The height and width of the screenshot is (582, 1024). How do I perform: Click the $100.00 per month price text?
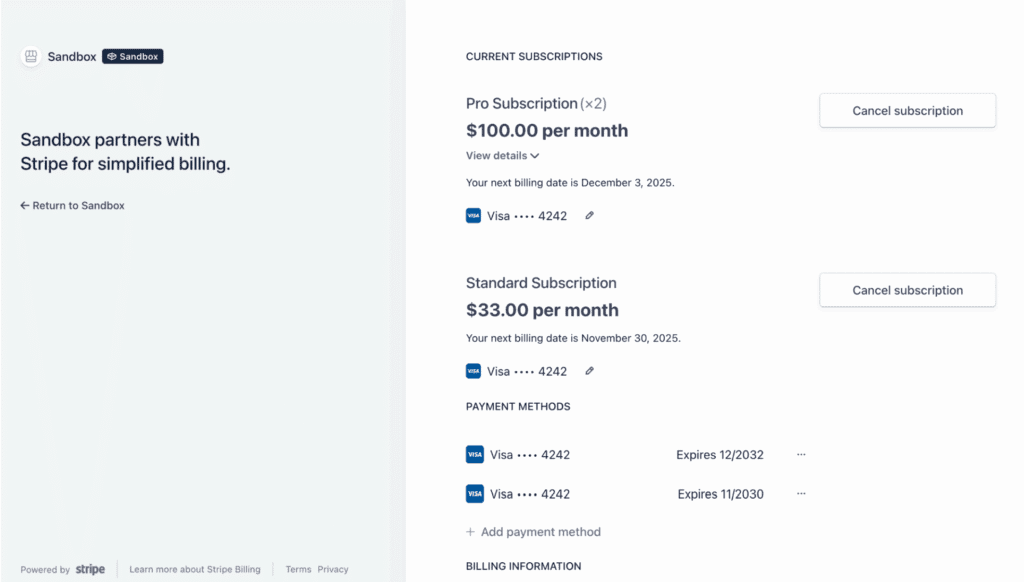click(x=547, y=130)
